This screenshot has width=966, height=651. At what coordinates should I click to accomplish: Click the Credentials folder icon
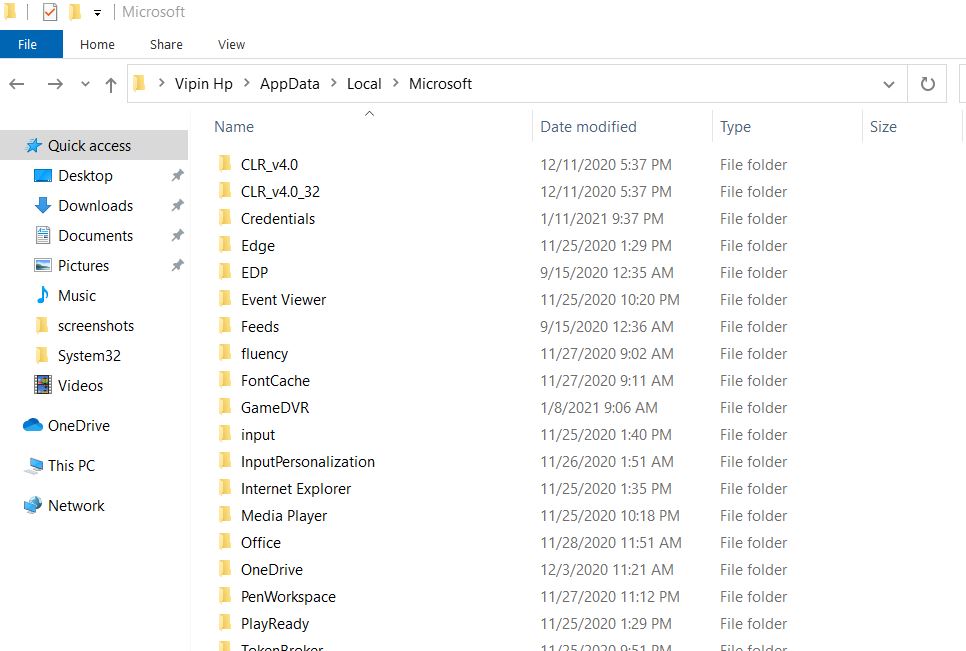(225, 218)
